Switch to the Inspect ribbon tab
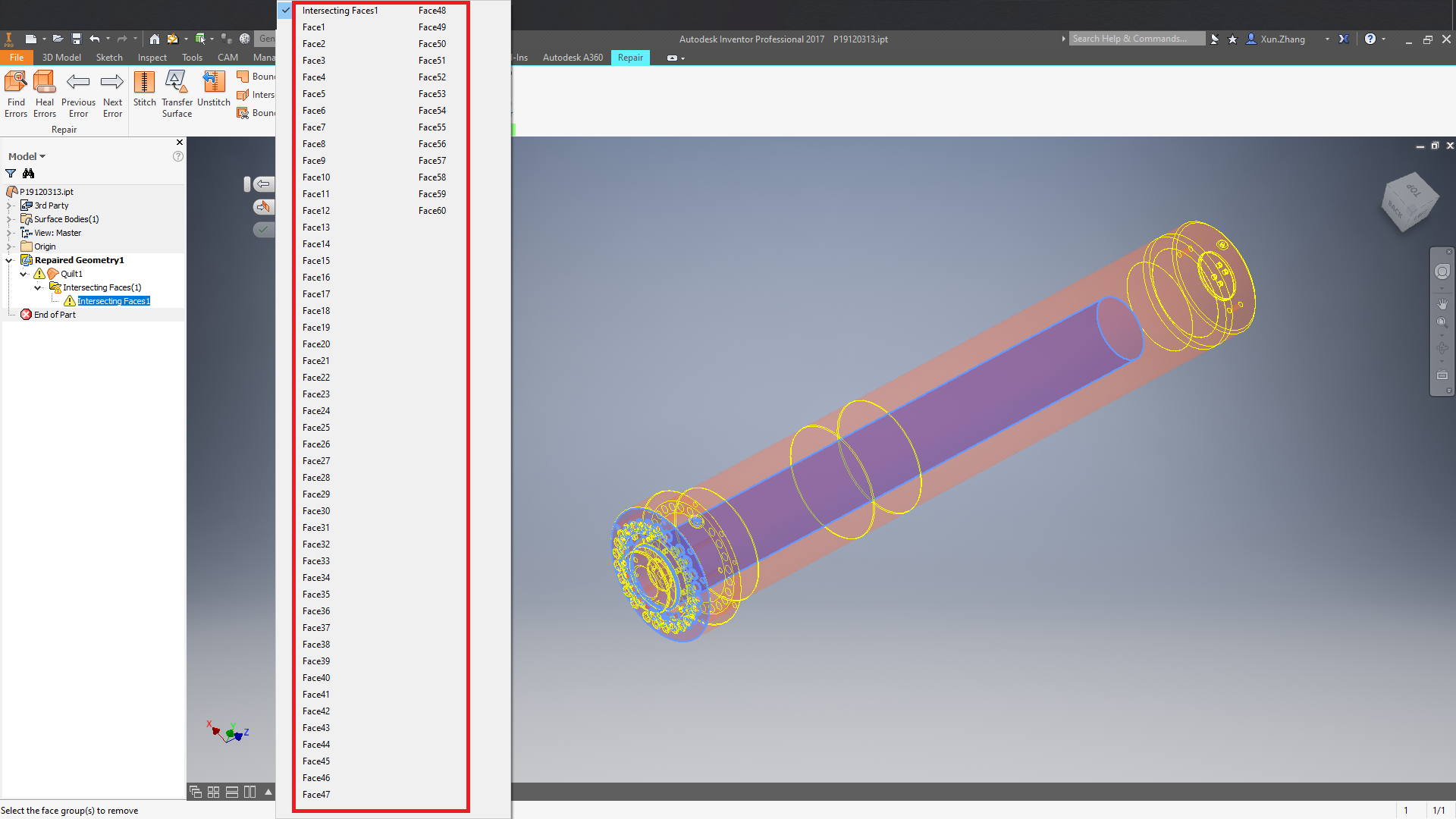 click(152, 57)
